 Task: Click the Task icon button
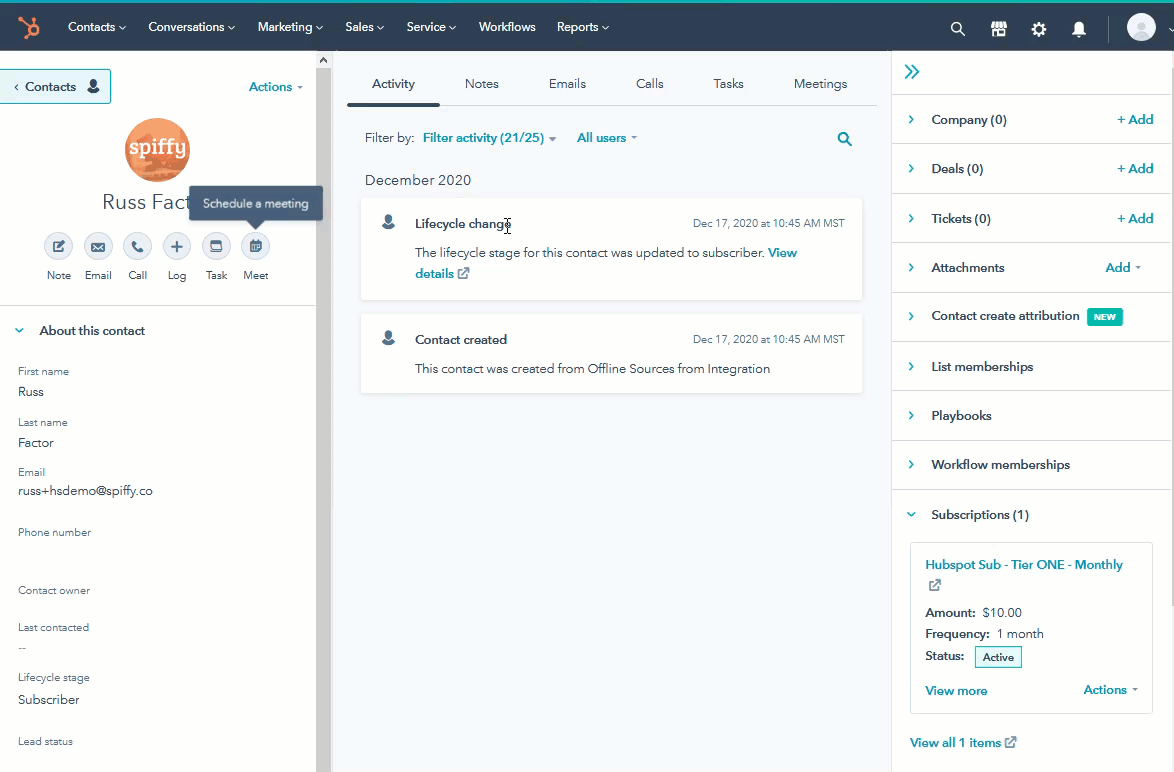(x=216, y=246)
